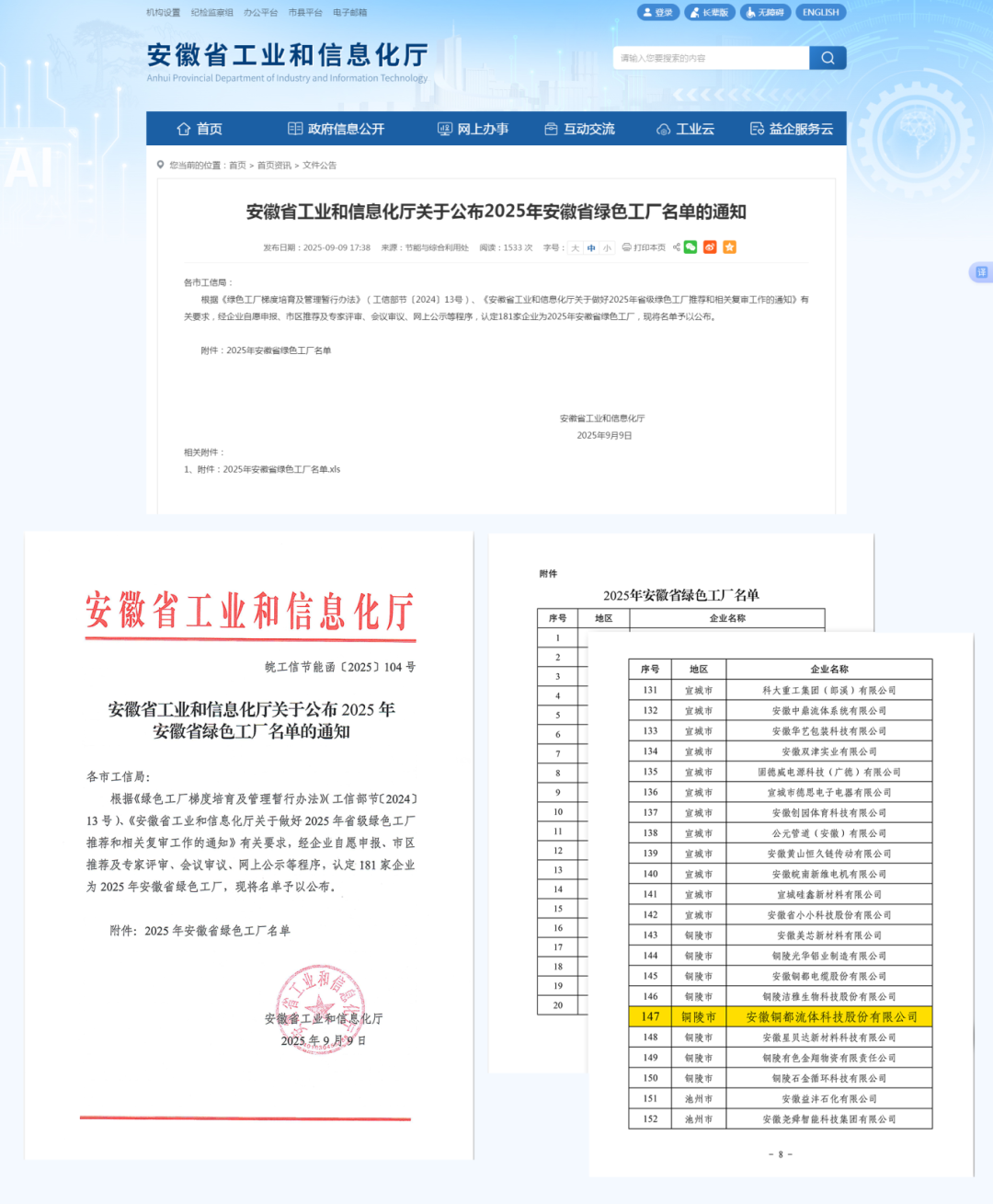993x1204 pixels.
Task: Switch to 长辈版 elder-friendly version
Action: pos(709,13)
